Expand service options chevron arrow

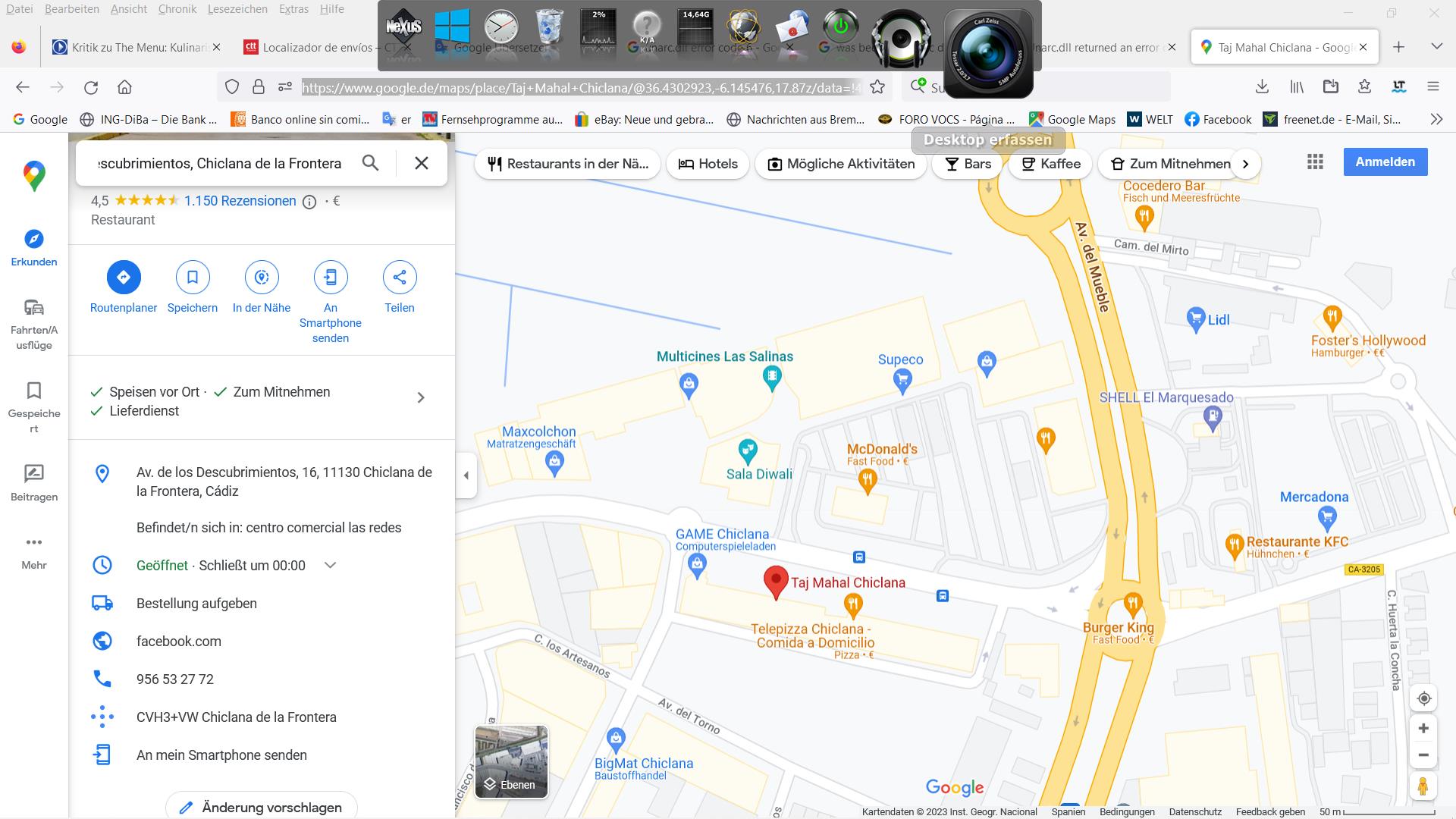pos(421,398)
